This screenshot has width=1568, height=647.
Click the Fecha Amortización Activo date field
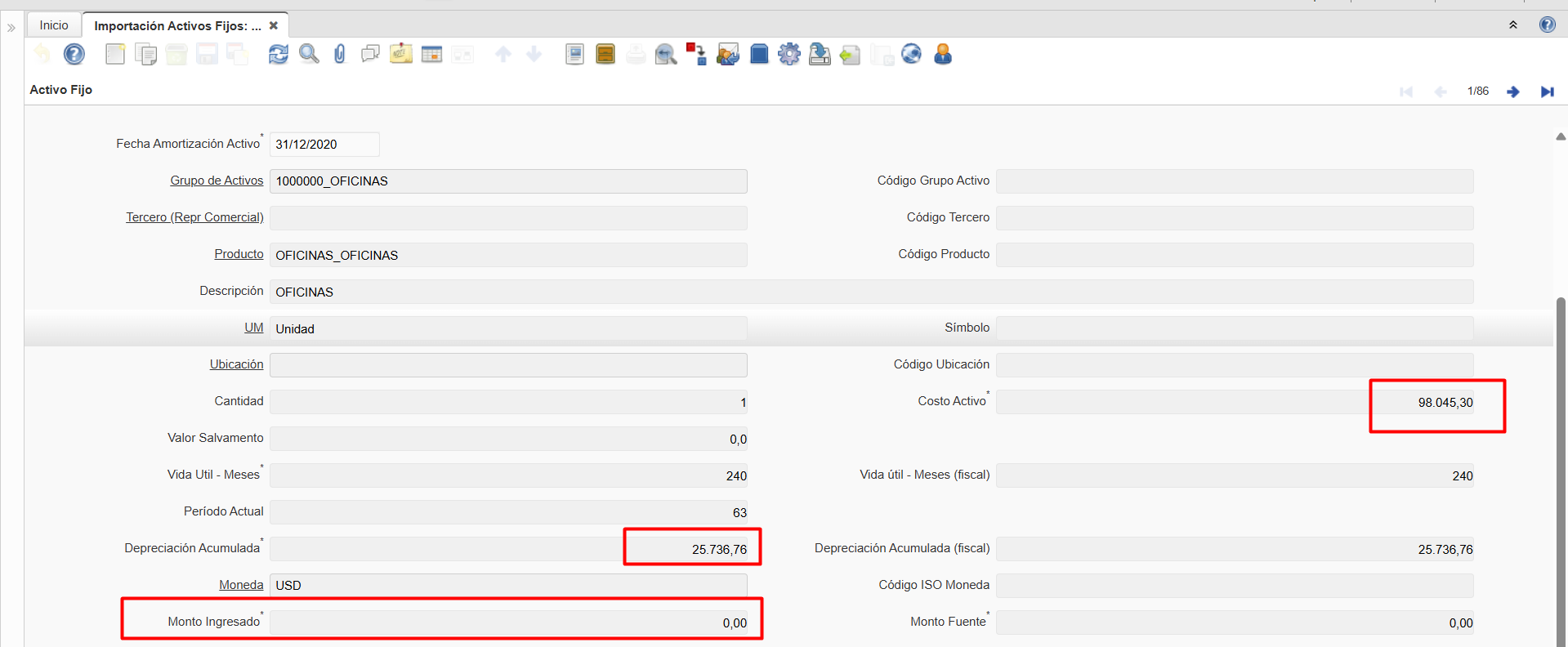324,145
